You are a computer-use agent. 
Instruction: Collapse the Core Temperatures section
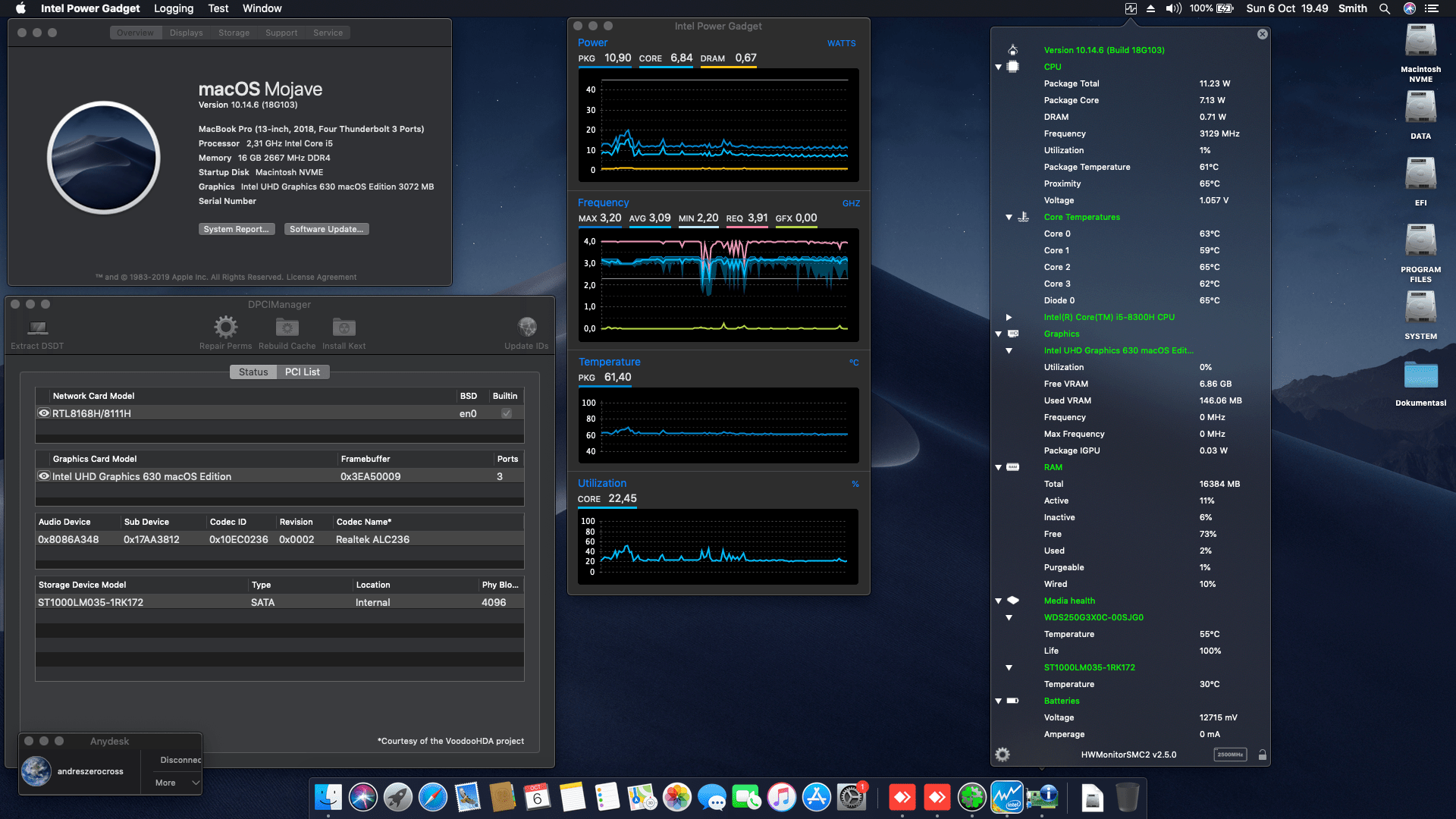pos(1008,217)
